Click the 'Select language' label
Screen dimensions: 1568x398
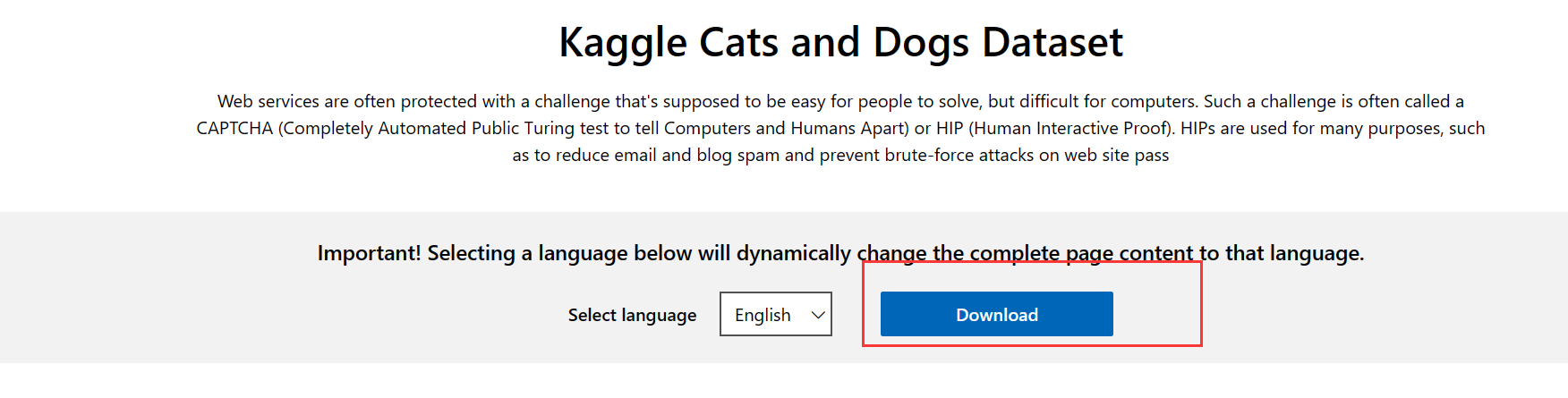click(632, 315)
